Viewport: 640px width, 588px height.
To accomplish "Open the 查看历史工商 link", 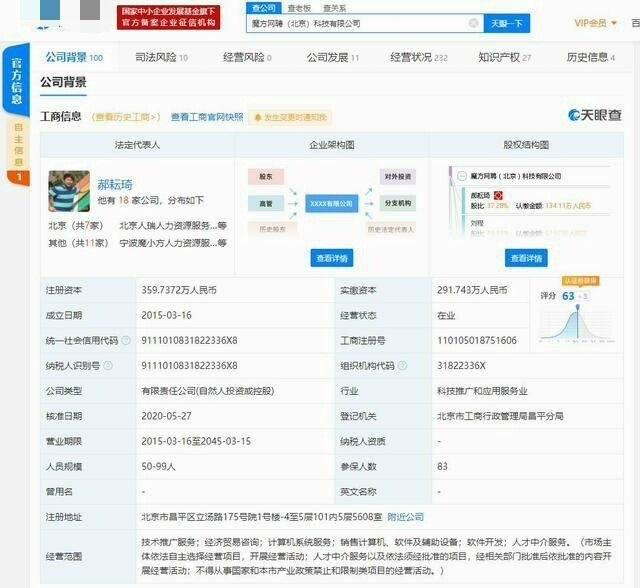I will click(126, 117).
